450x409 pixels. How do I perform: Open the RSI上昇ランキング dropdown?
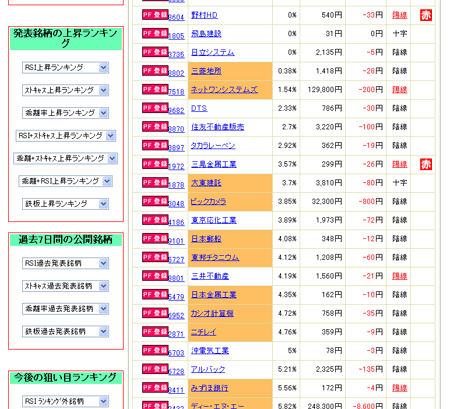[65, 68]
